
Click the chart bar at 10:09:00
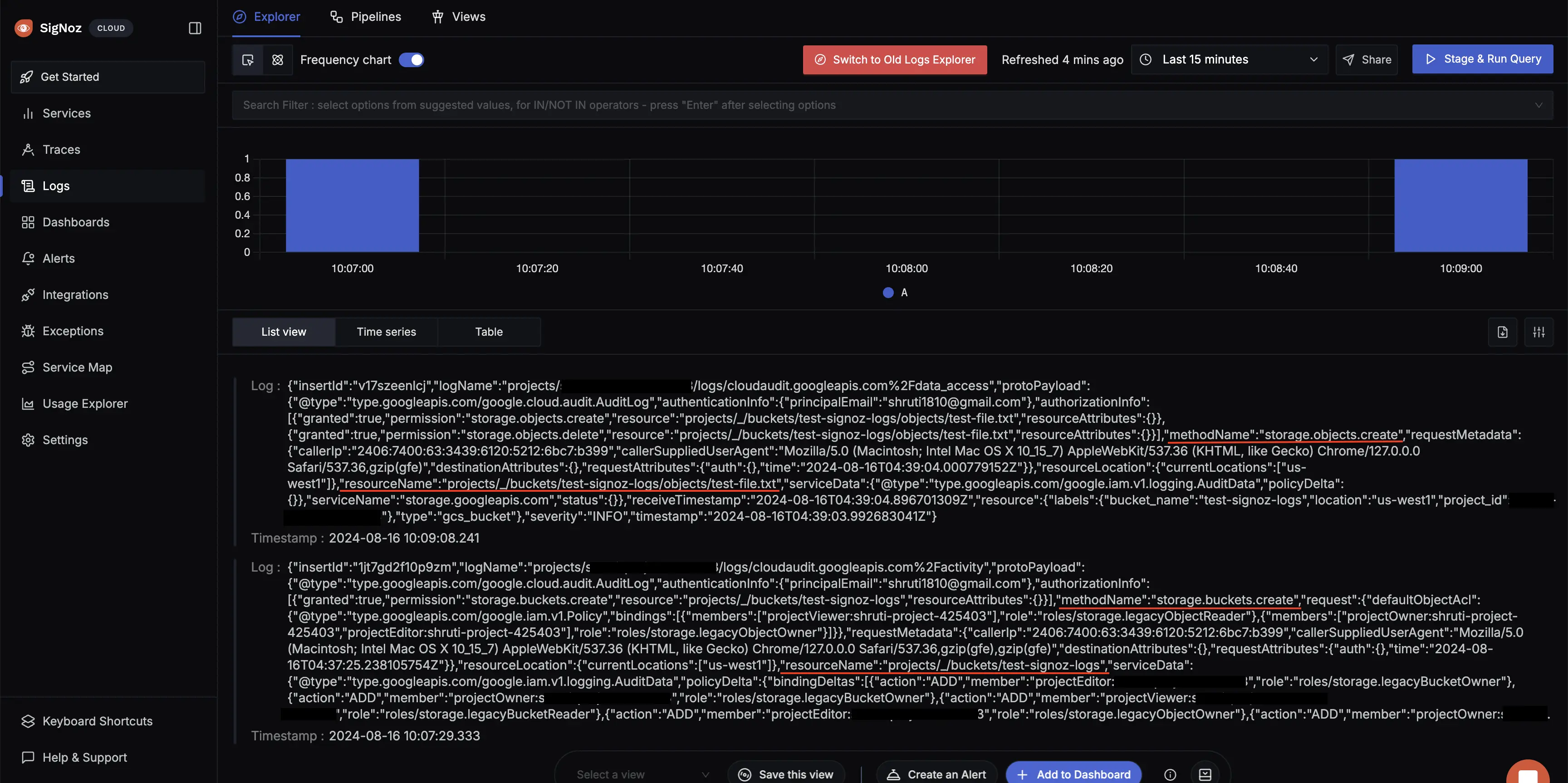coord(1461,206)
